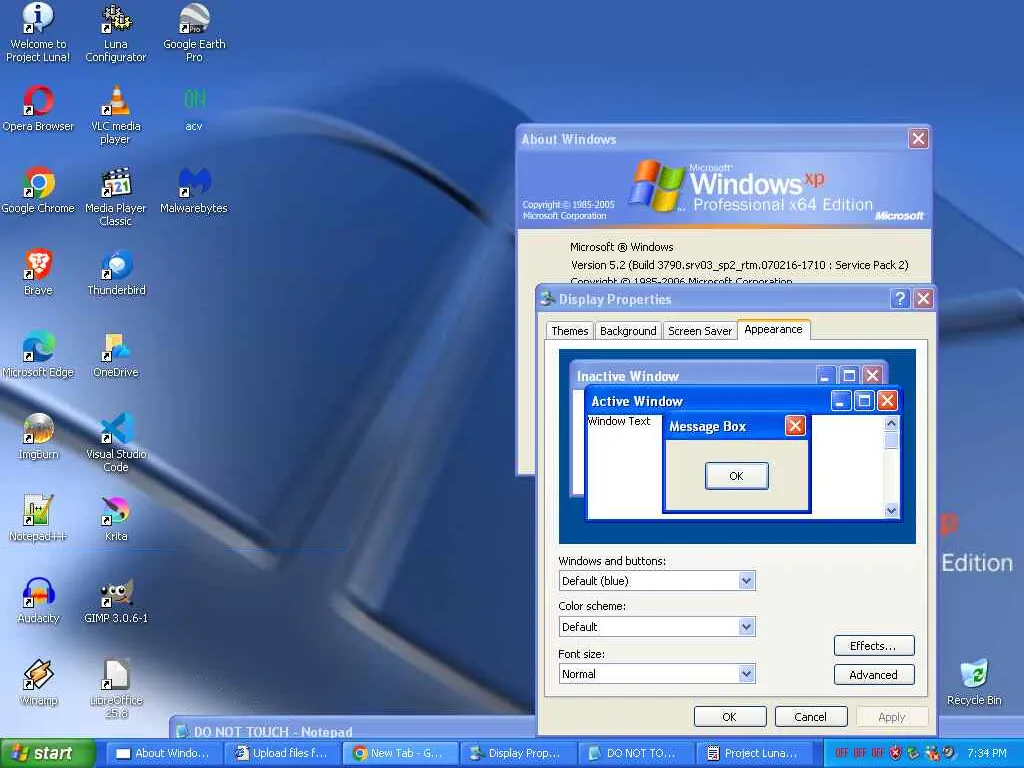1024x768 pixels.
Task: Switch to DO NOT TOUCH Notepad taskbar button
Action: click(x=637, y=753)
